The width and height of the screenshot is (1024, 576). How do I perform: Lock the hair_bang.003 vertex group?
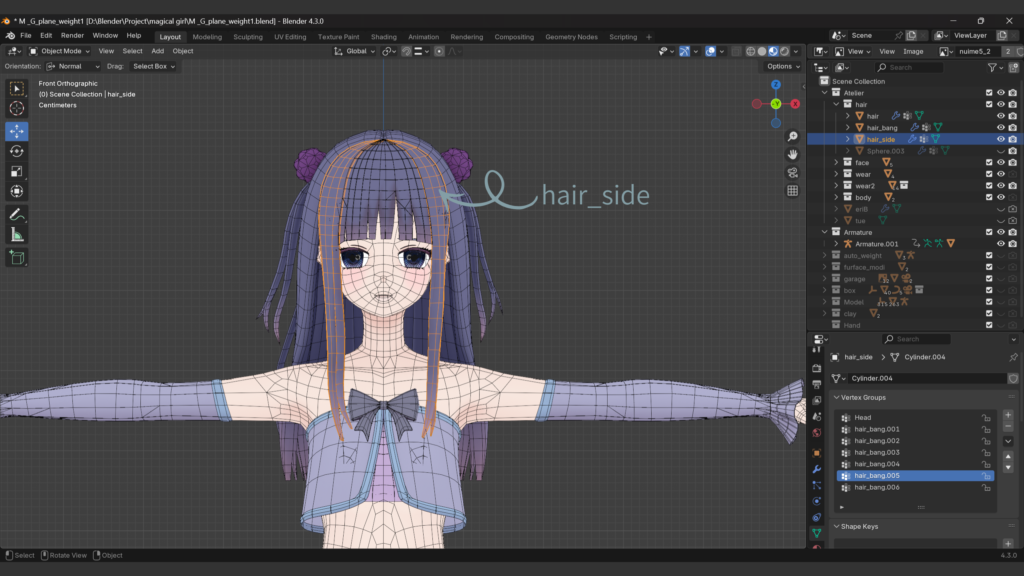(985, 453)
